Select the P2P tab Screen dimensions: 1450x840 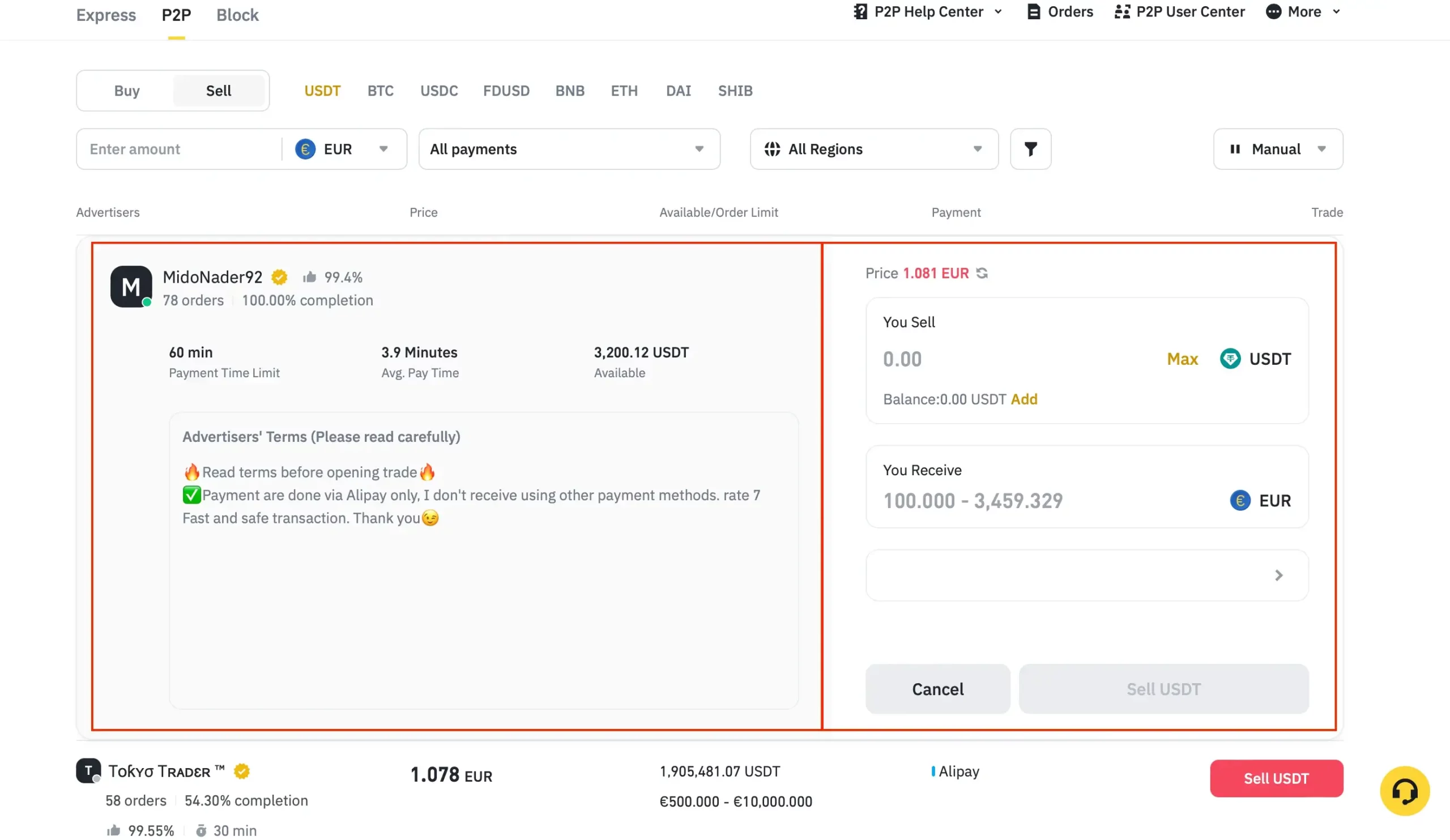[175, 15]
